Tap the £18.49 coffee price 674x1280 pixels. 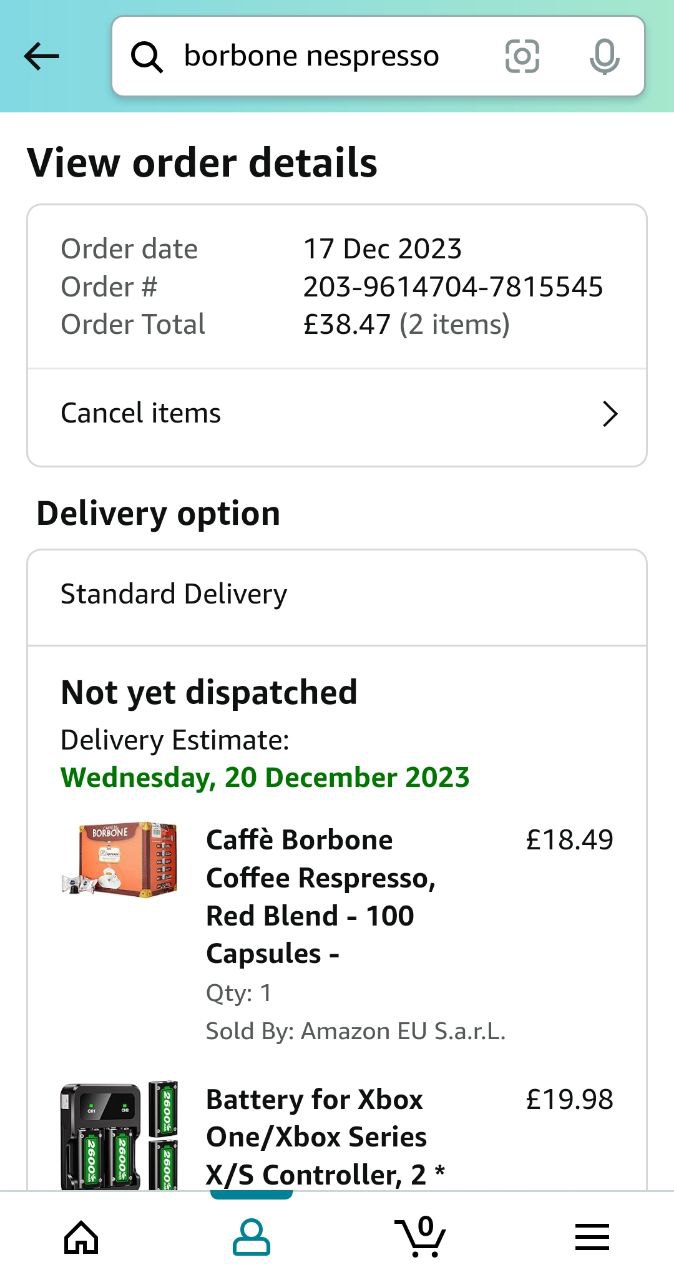click(569, 840)
